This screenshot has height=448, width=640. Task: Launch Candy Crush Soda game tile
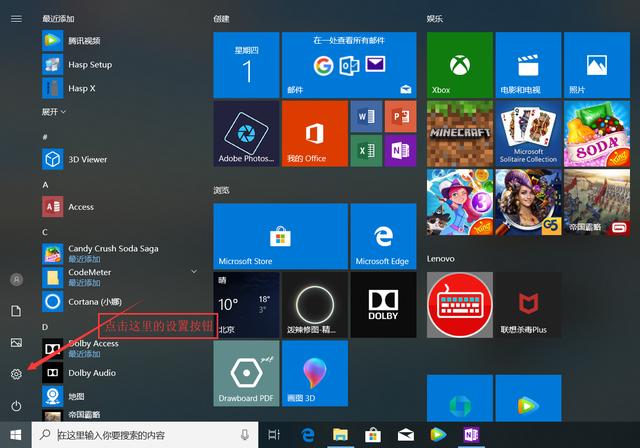(x=597, y=133)
